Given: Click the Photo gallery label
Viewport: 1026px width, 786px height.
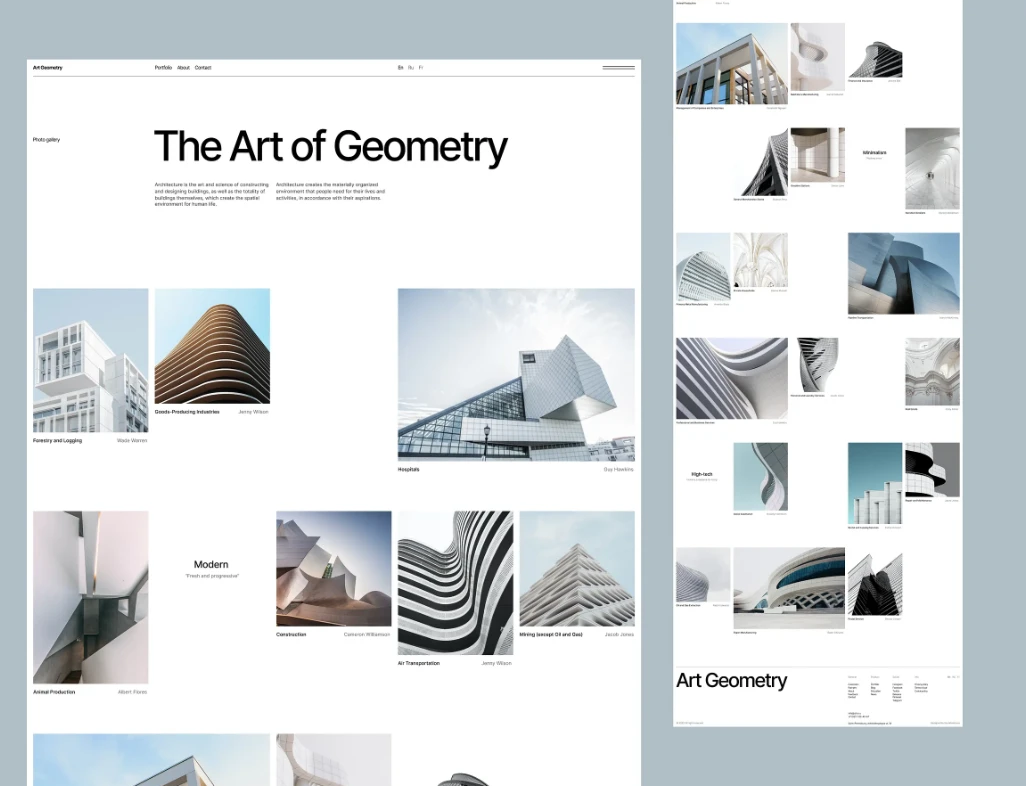Looking at the screenshot, I should click(x=46, y=139).
